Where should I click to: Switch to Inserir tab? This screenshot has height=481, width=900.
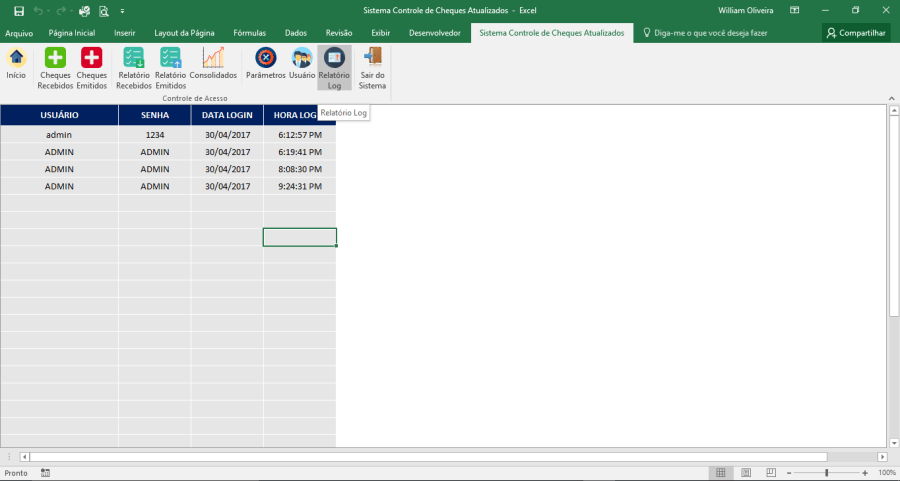(x=125, y=33)
